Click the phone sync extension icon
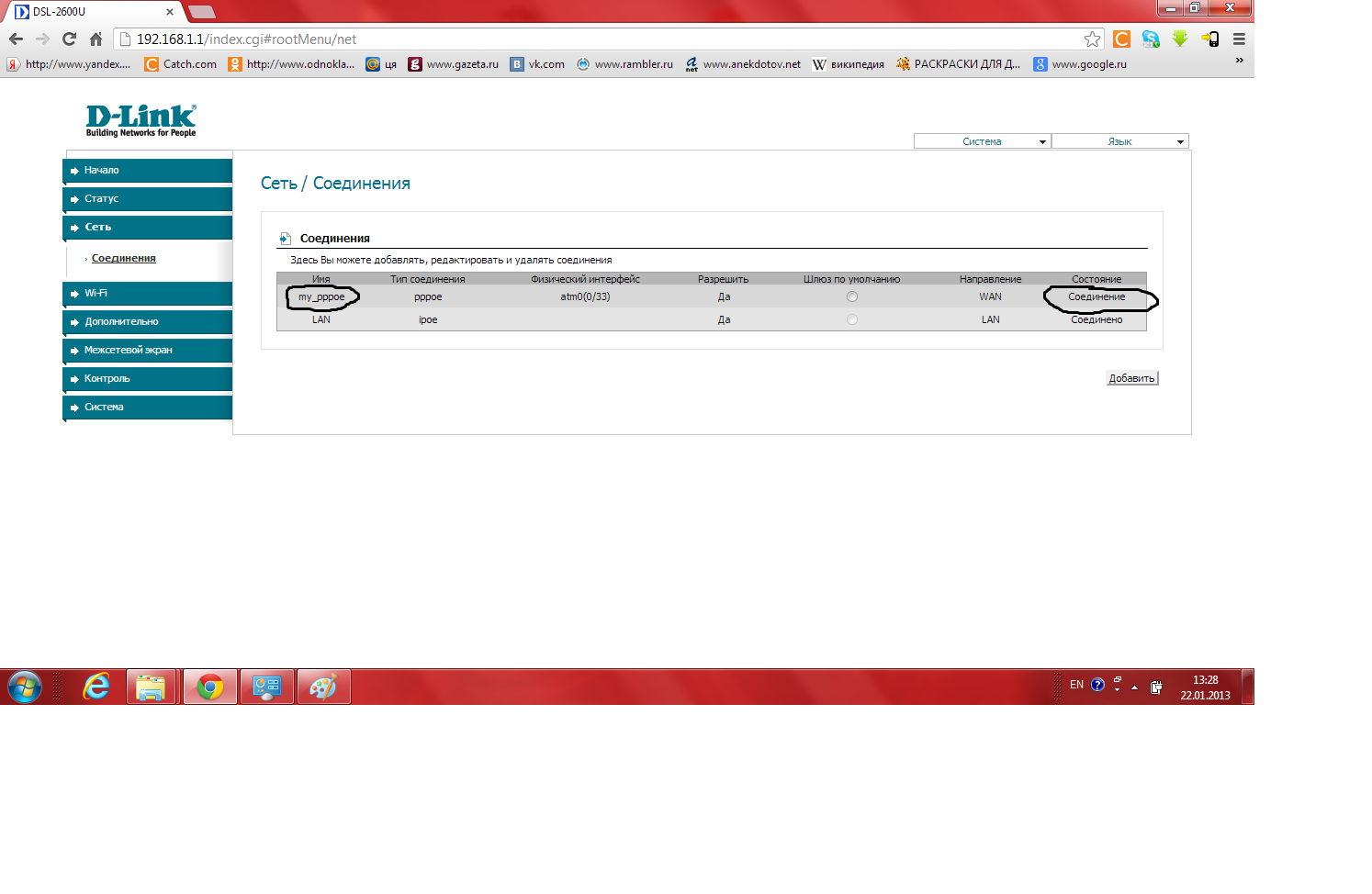This screenshot has width=1372, height=894. coord(1209,39)
